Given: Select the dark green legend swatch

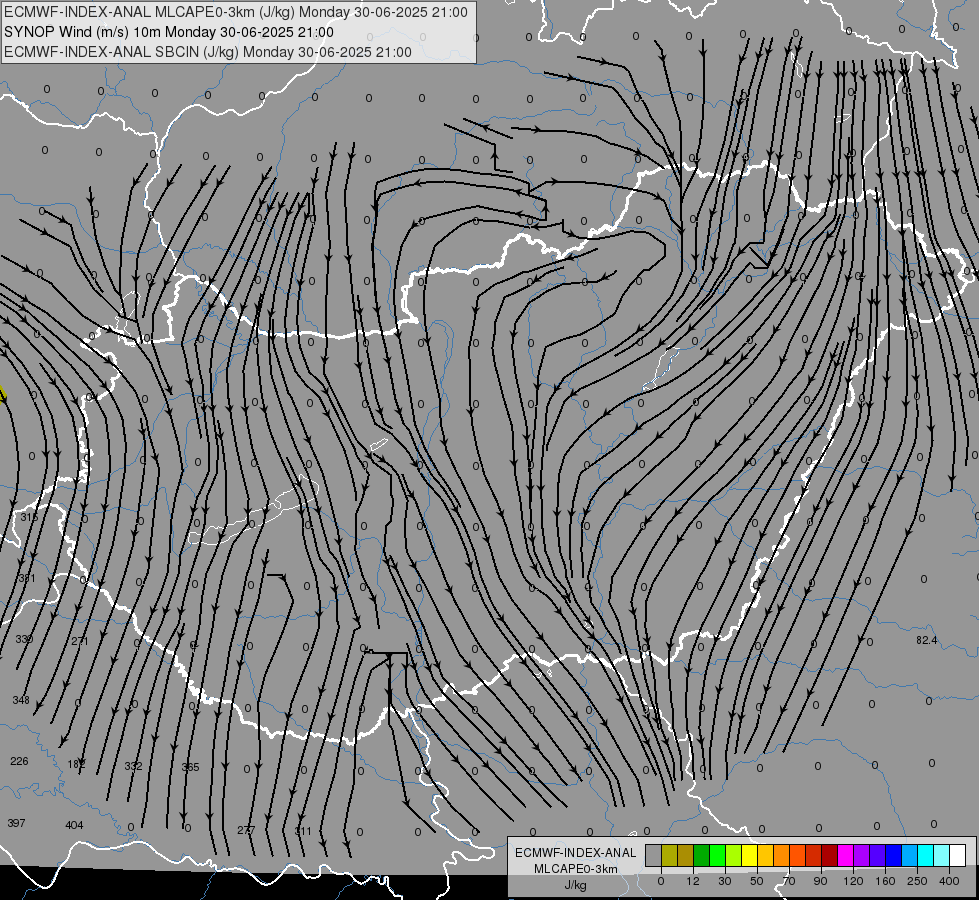Looking at the screenshot, I should 702,856.
